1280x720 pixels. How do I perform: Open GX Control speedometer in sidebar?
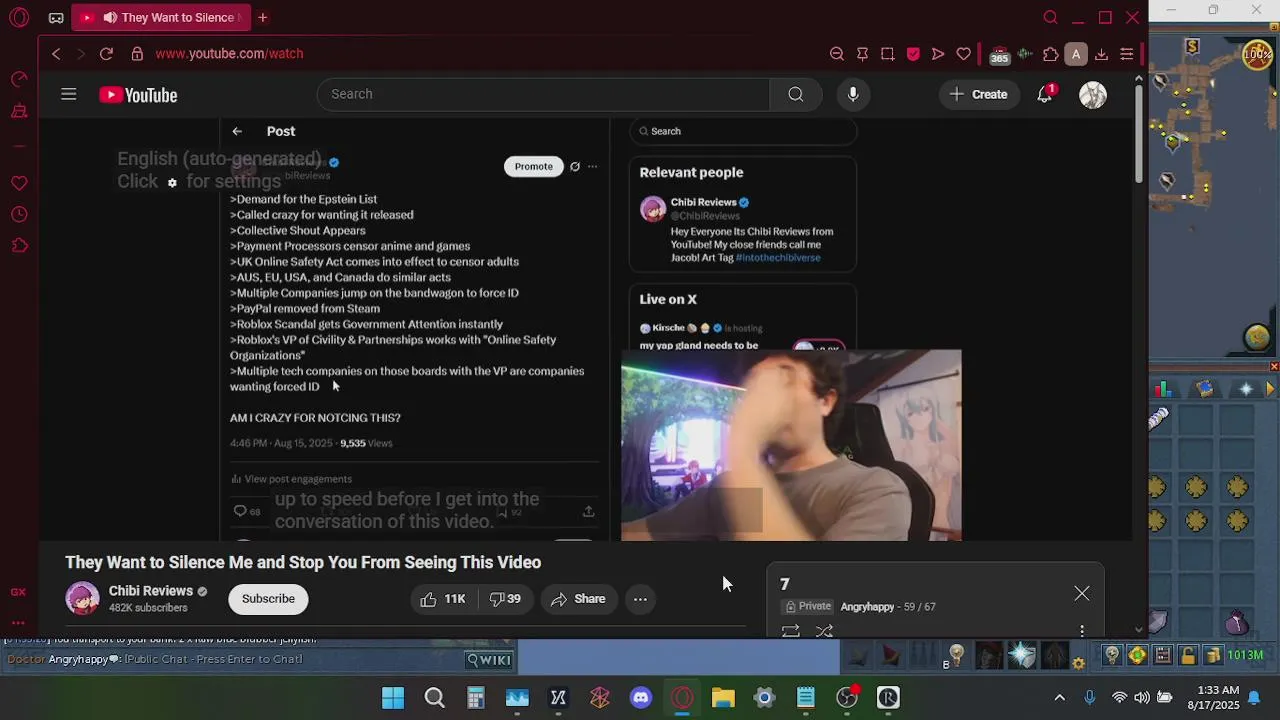19,79
